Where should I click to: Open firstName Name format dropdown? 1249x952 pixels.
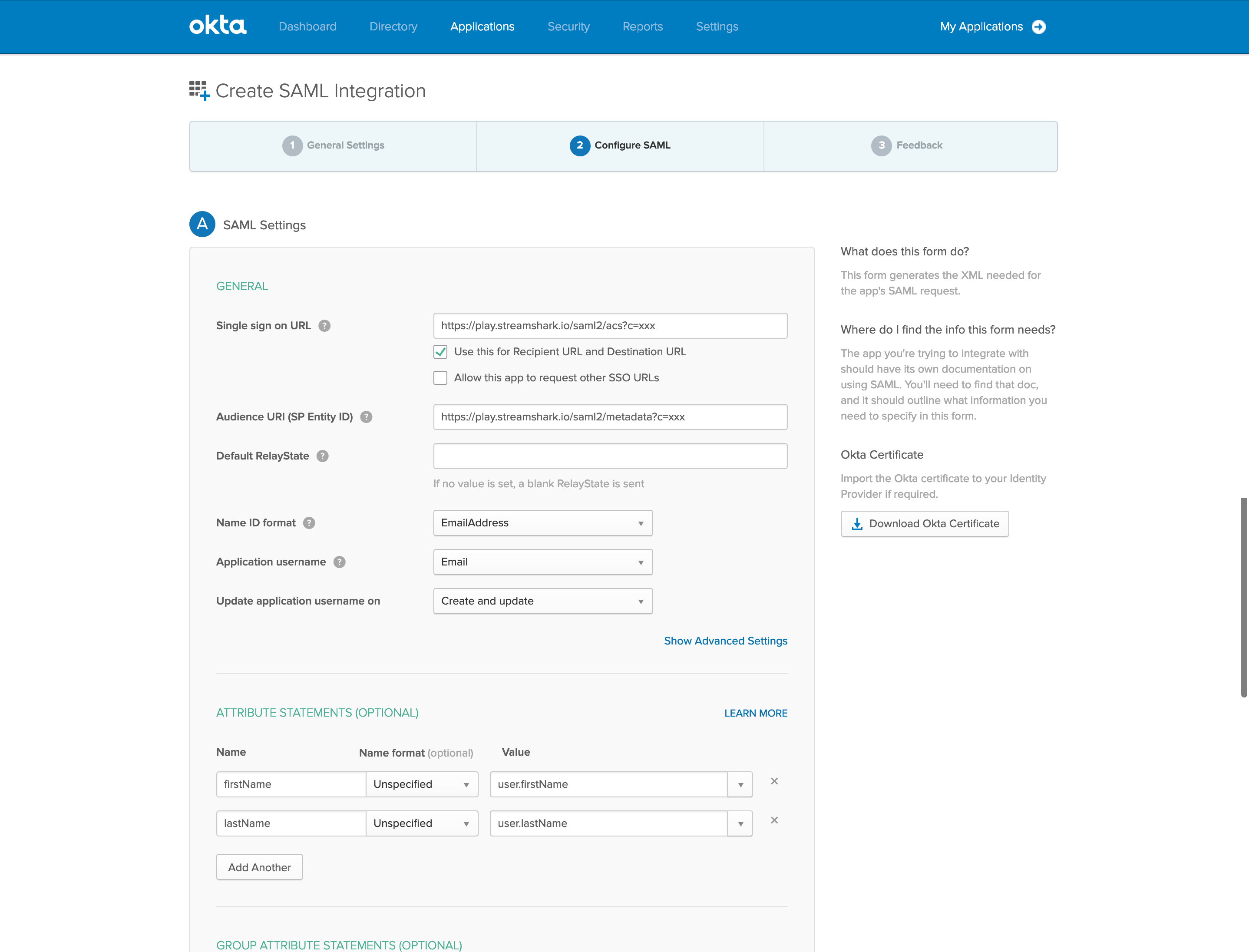pos(422,784)
